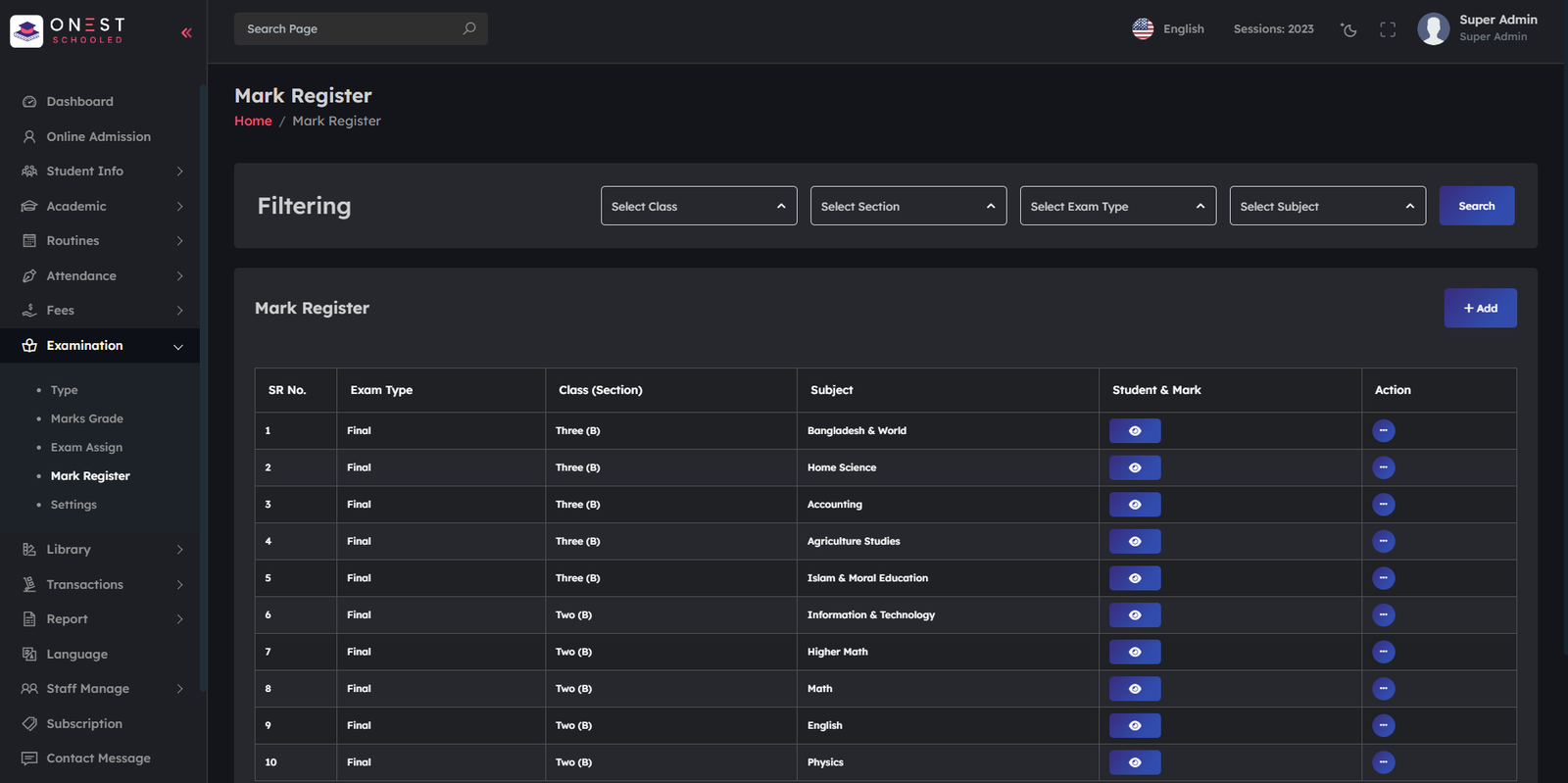Open action menu for Higher Math row
Screen dimensions: 1568x783
(x=1383, y=652)
